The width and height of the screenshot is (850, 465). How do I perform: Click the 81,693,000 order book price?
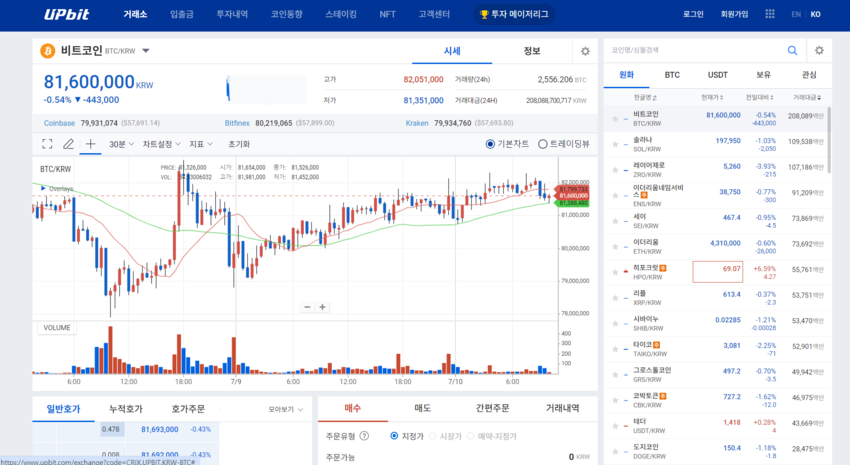pyautogui.click(x=159, y=429)
